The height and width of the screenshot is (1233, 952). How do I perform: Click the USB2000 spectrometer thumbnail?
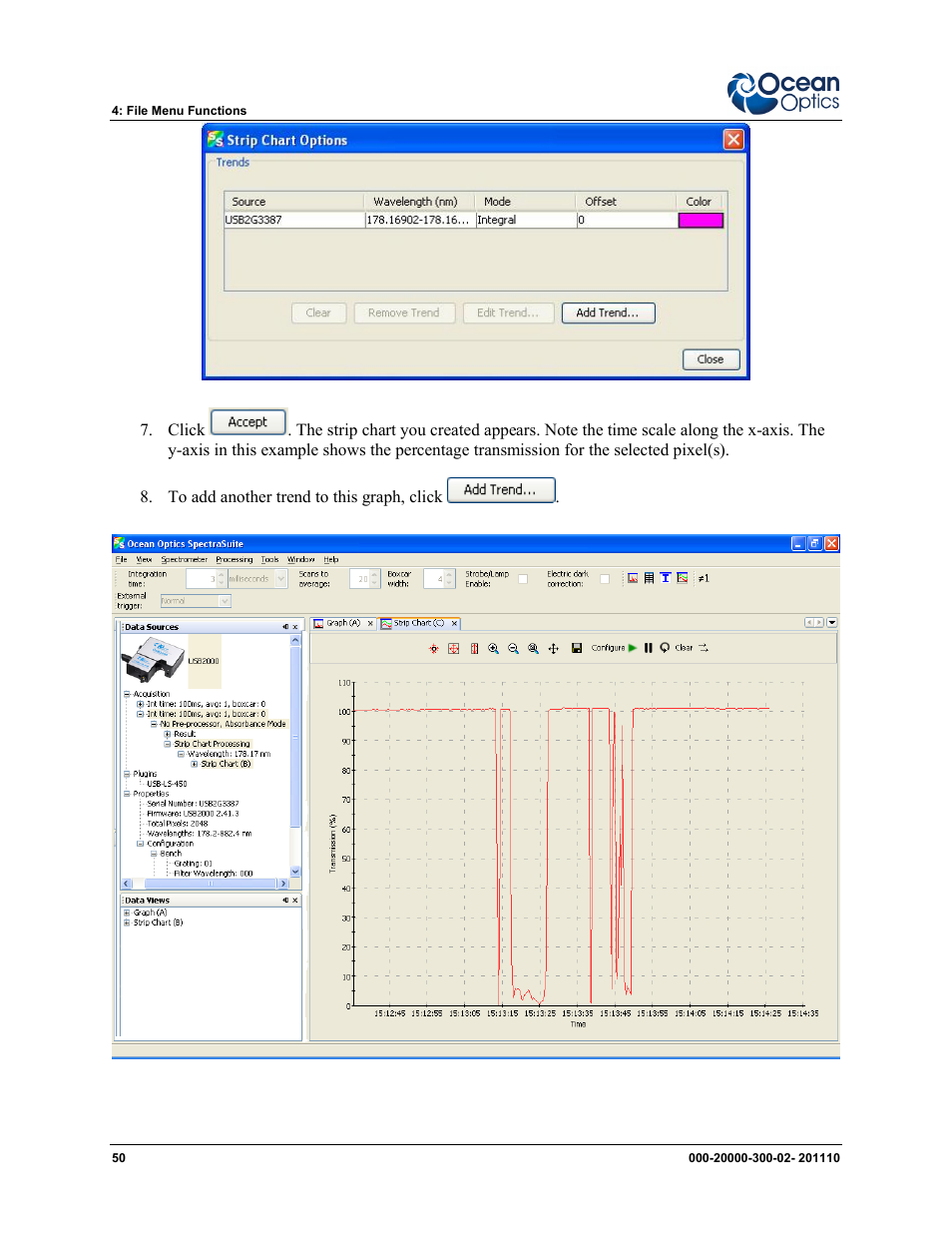coord(153,660)
